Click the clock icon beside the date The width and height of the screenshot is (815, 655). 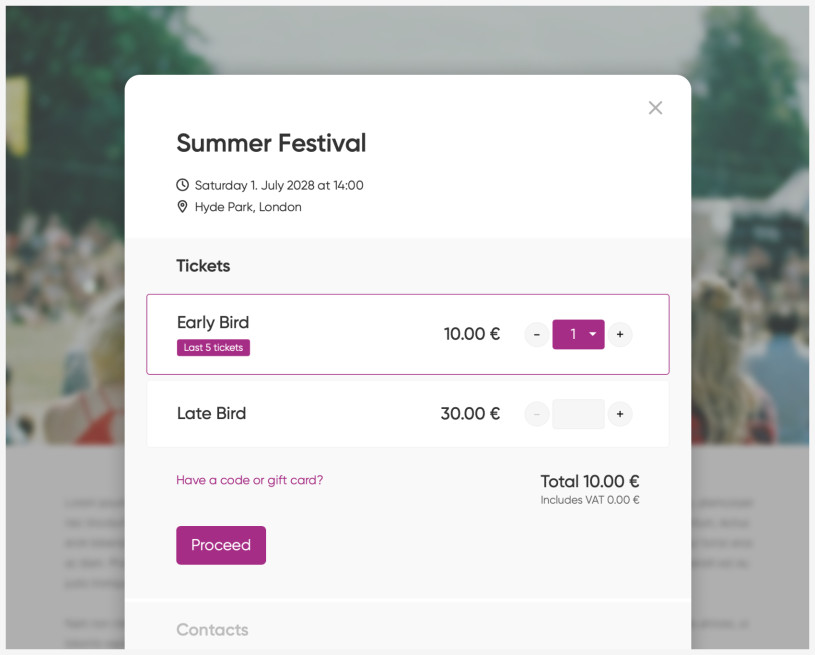tap(182, 185)
